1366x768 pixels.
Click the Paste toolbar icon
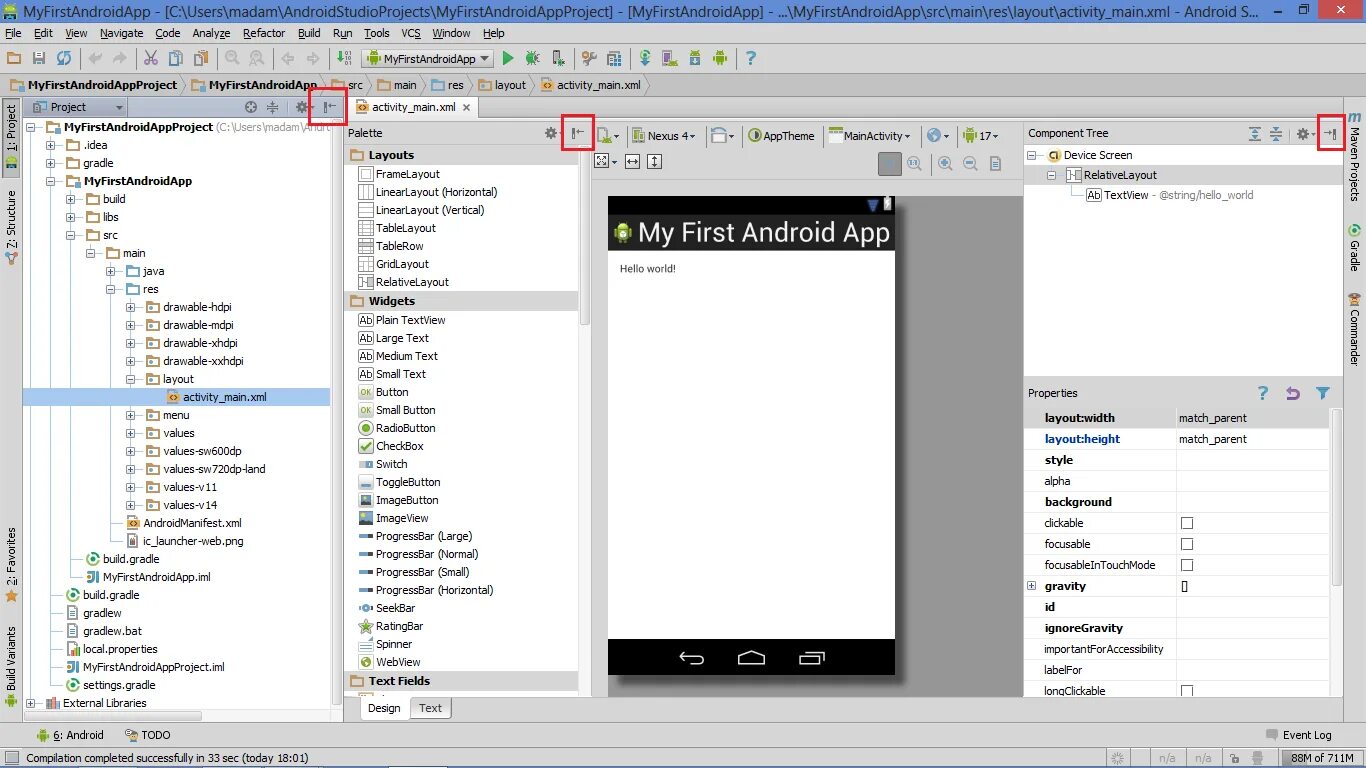point(201,59)
